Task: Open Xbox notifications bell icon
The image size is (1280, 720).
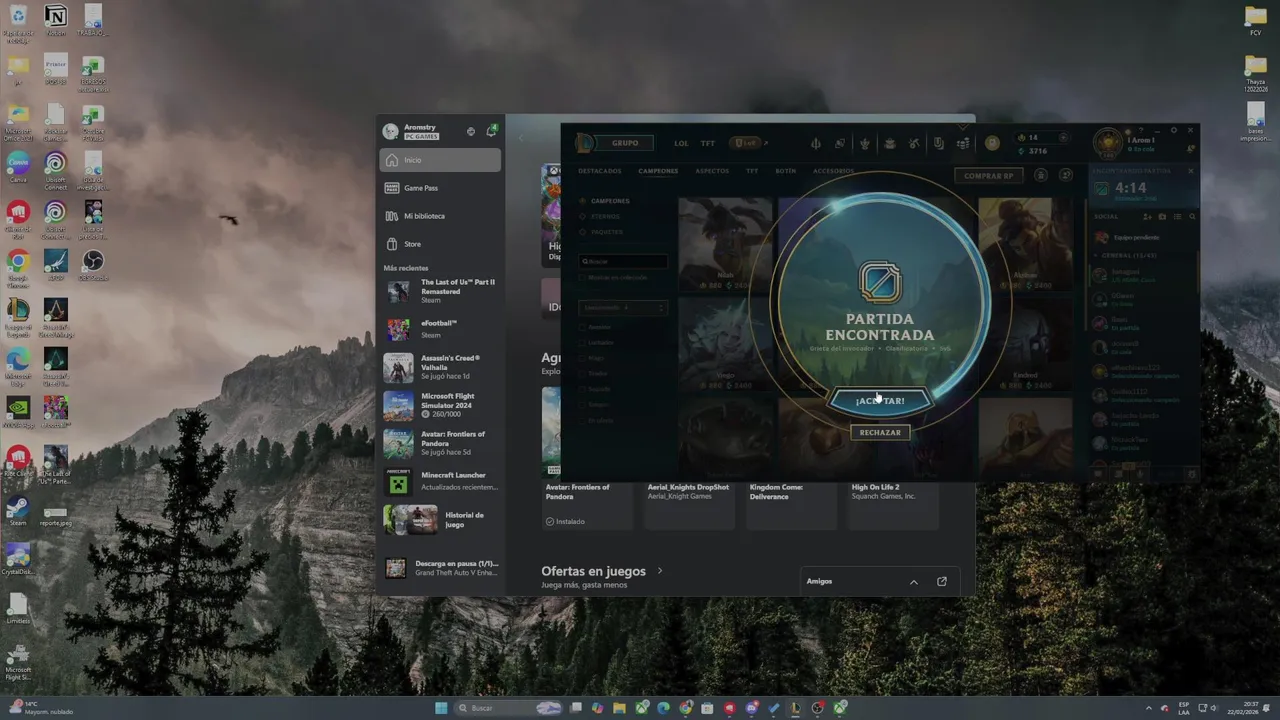Action: coord(491,131)
